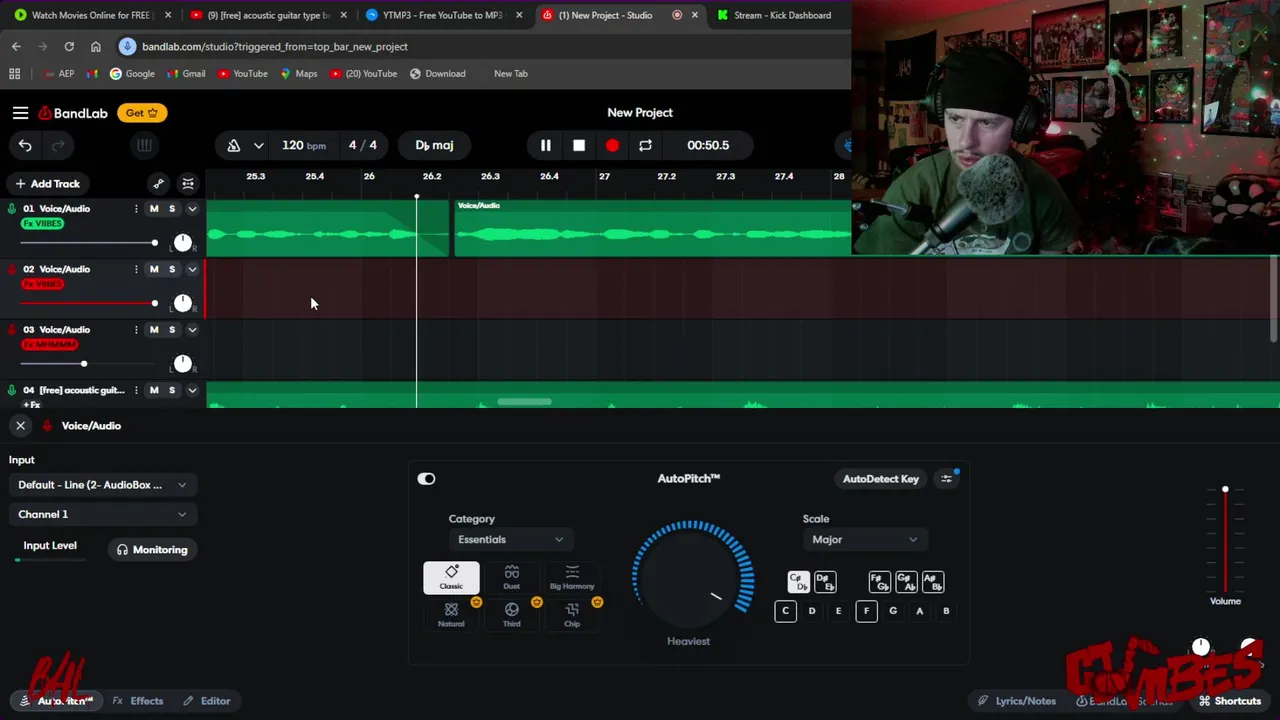1280x720 pixels.
Task: Select the Natural AutoPitch preset
Action: click(451, 614)
